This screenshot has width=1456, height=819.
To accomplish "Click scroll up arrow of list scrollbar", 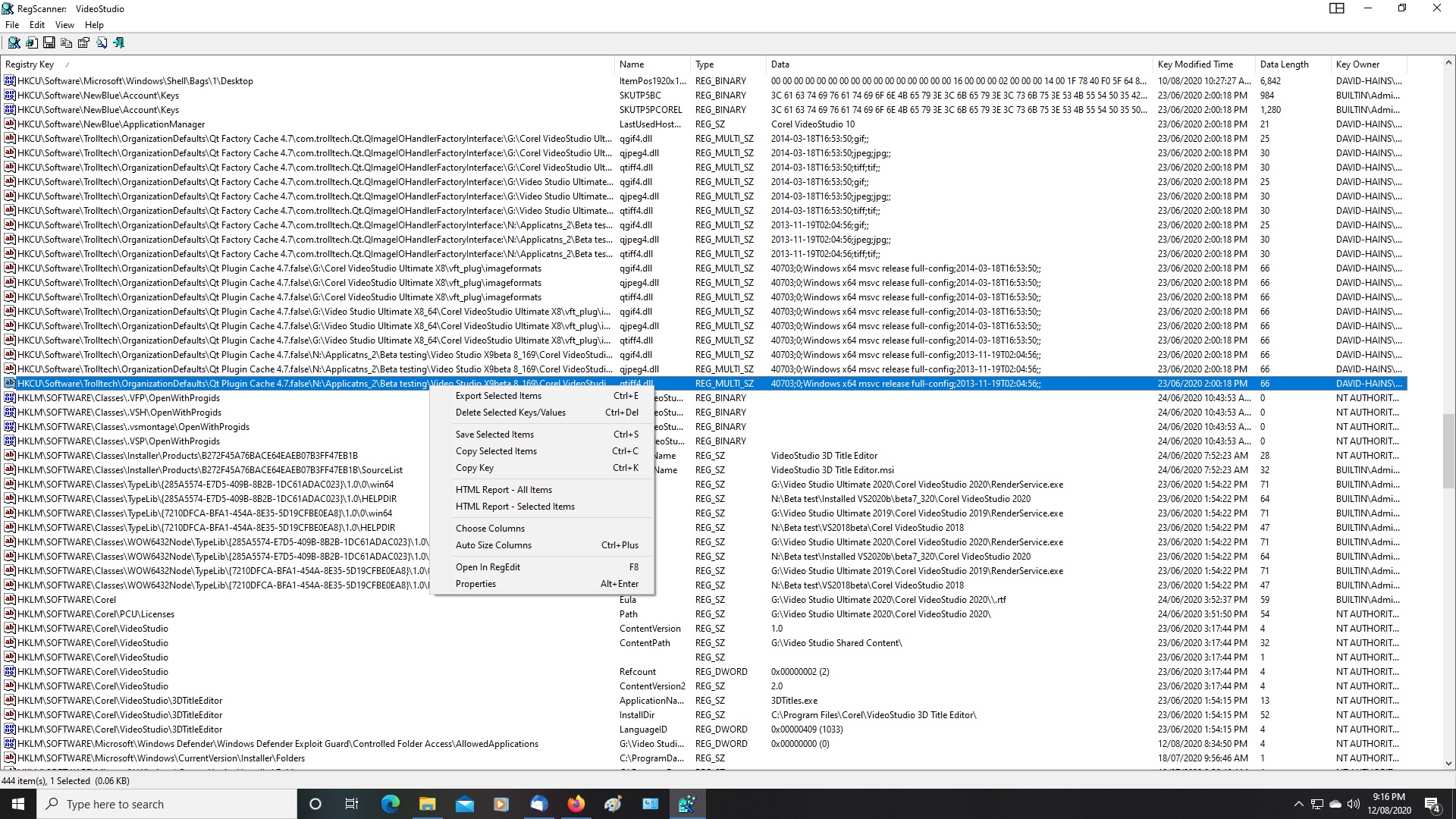I will [1448, 63].
